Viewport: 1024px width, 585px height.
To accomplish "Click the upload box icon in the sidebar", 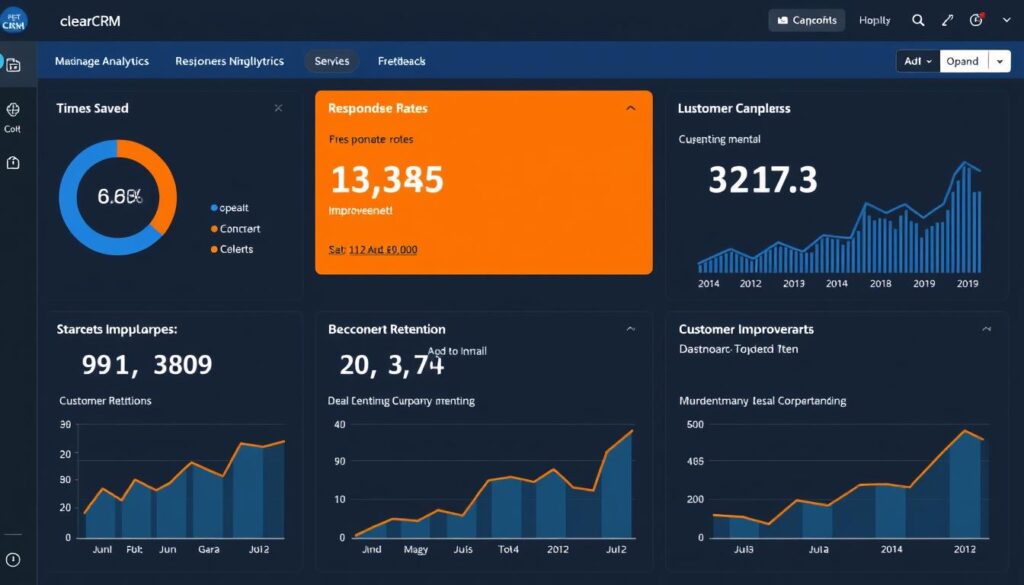I will 13,162.
